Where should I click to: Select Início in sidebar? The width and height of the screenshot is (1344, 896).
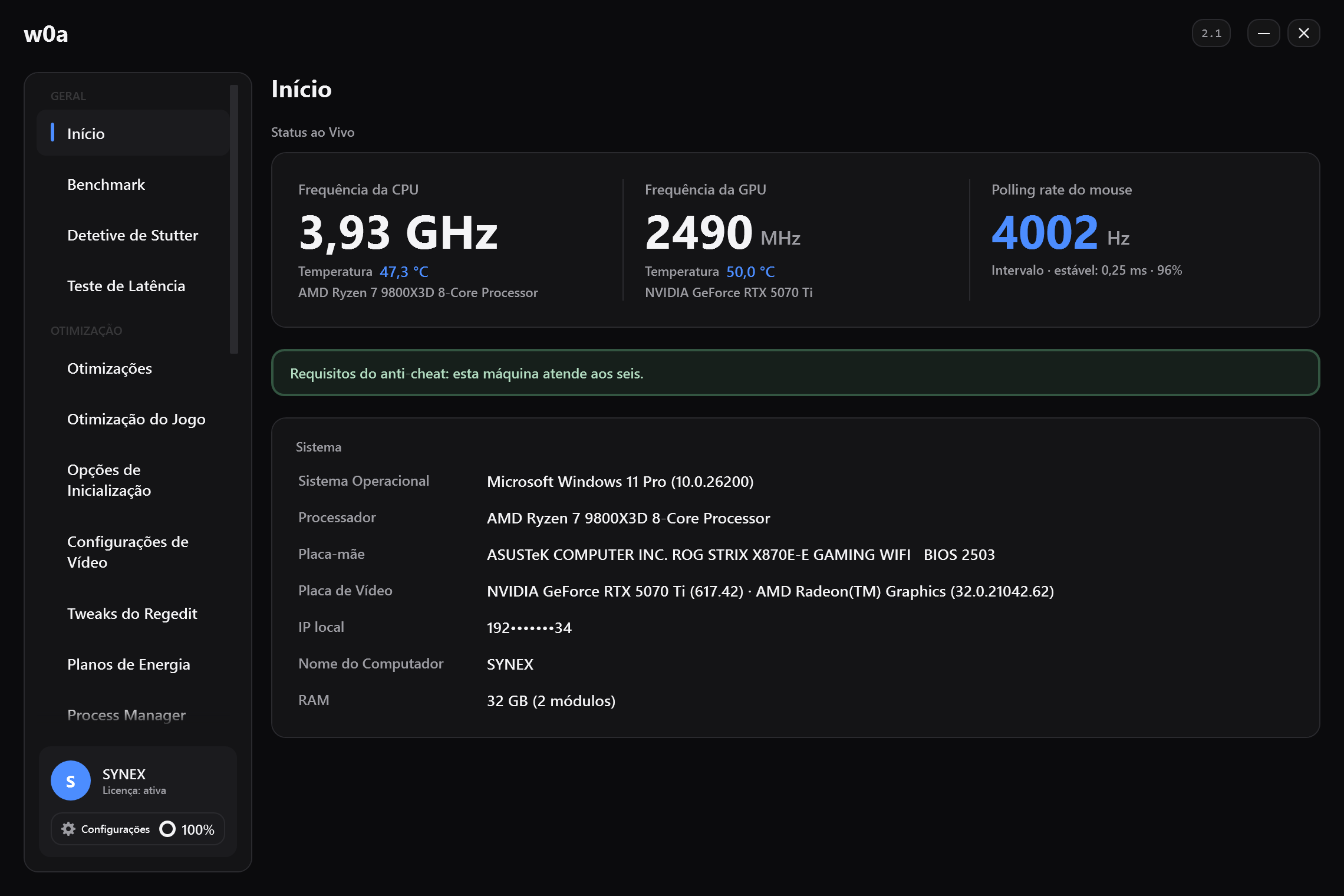point(133,133)
